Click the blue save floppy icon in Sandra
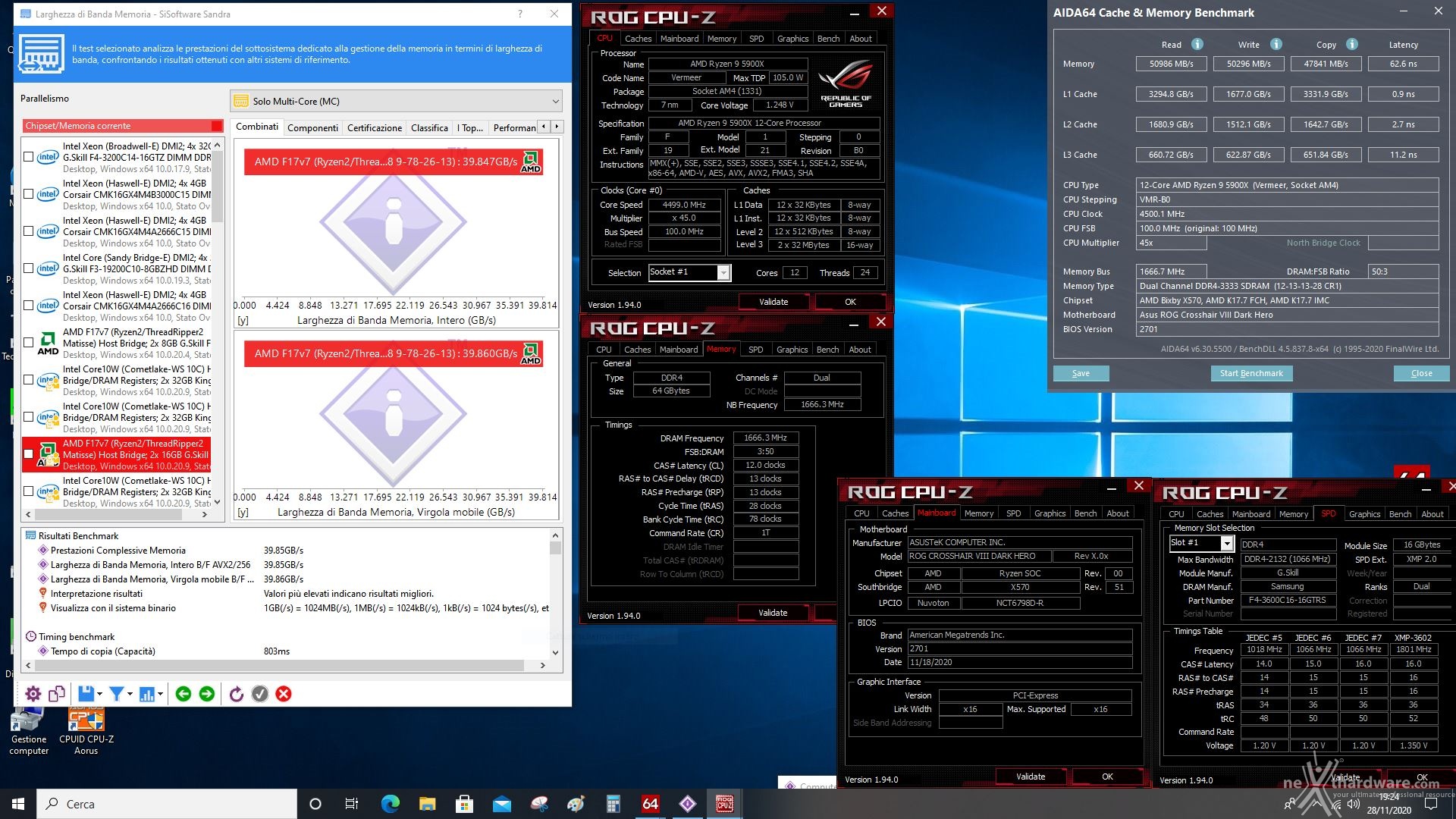The width and height of the screenshot is (1456, 819). click(x=86, y=694)
